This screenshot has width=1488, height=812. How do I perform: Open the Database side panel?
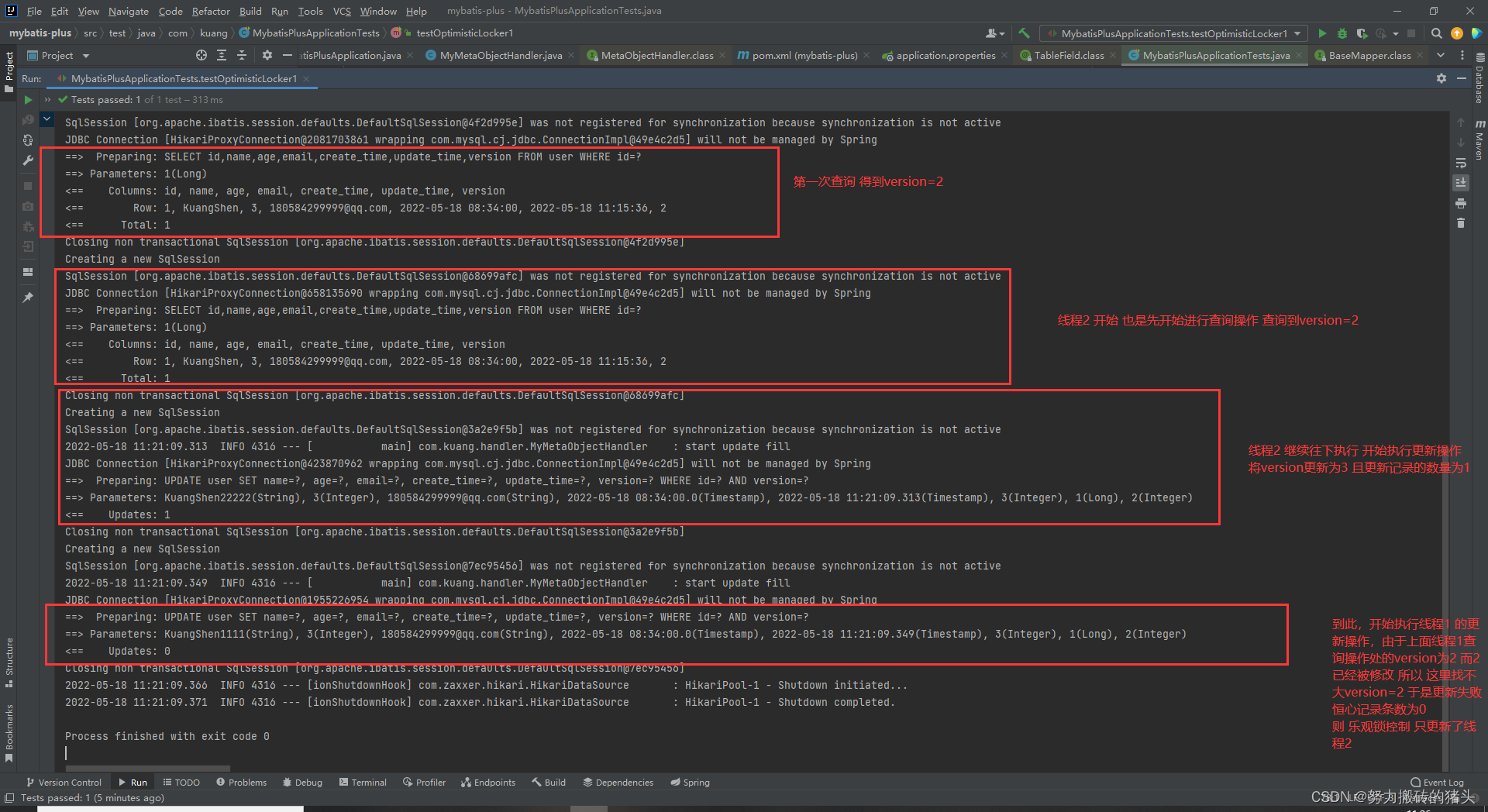click(x=1479, y=78)
